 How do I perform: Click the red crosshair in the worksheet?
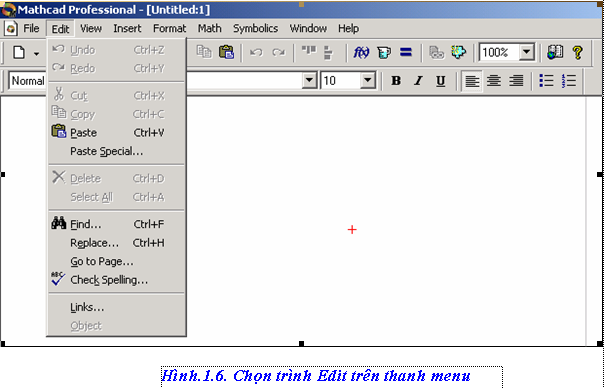(x=352, y=230)
